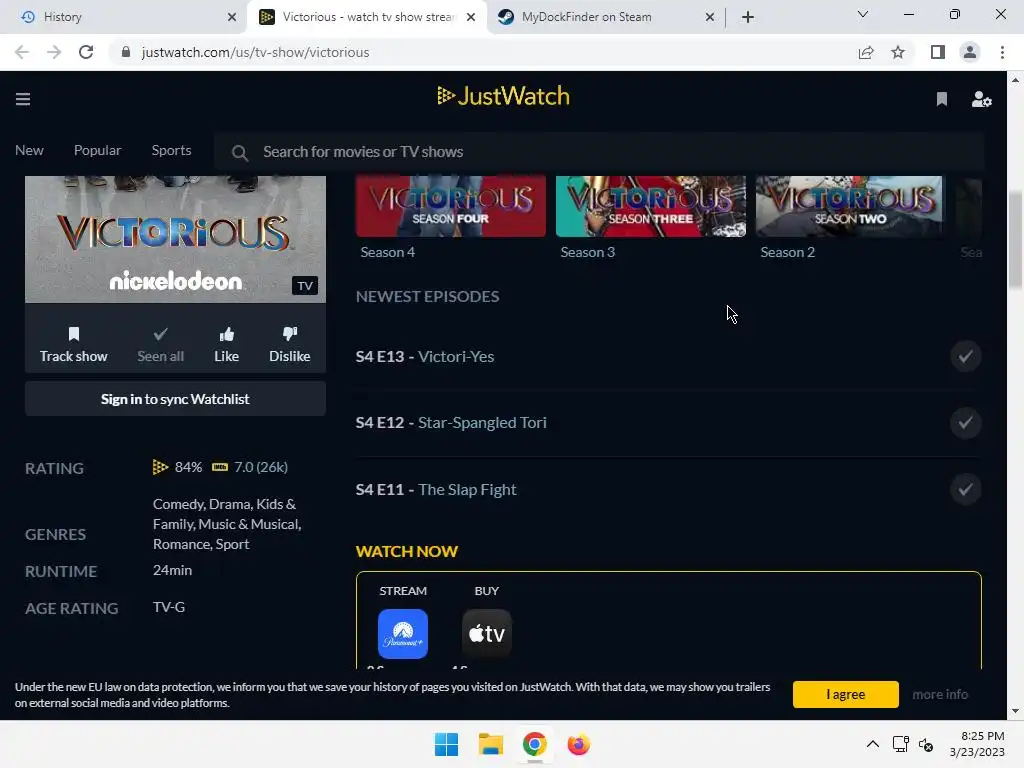Reload the current page

click(86, 52)
